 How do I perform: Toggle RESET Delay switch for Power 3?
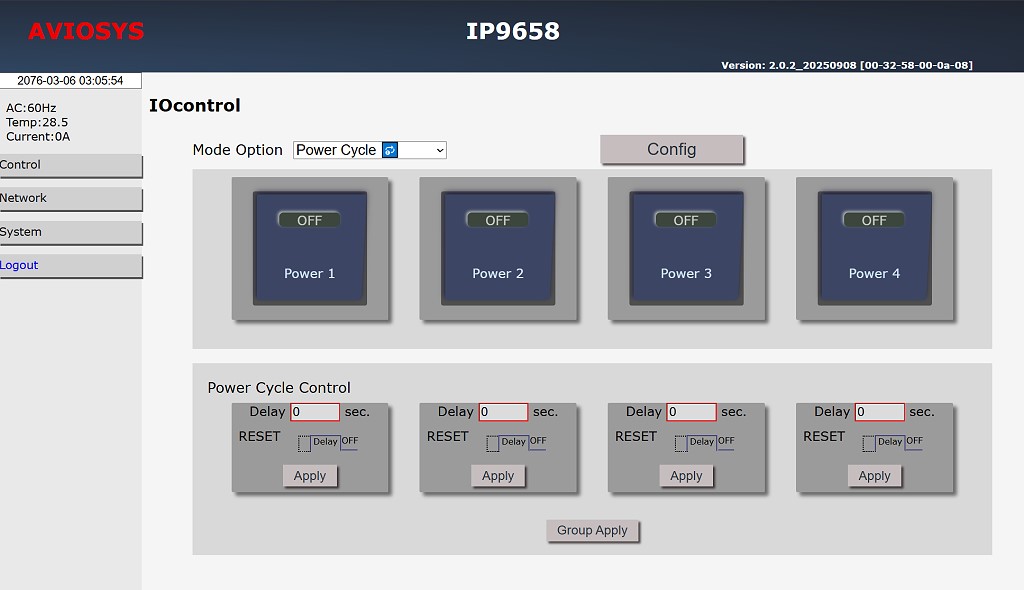pos(703,442)
